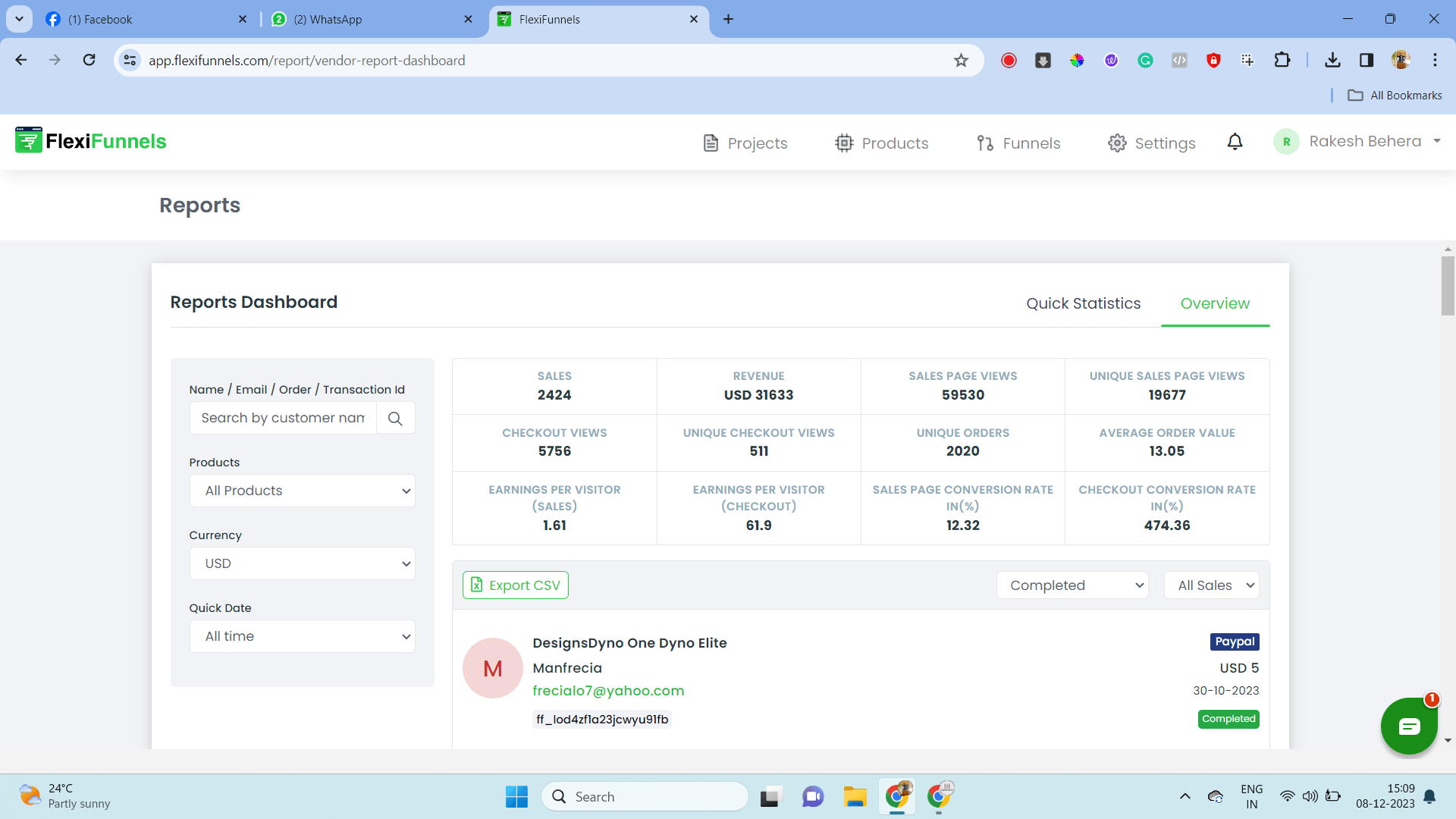Open the notifications bell
This screenshot has height=819, width=1456.
point(1235,142)
